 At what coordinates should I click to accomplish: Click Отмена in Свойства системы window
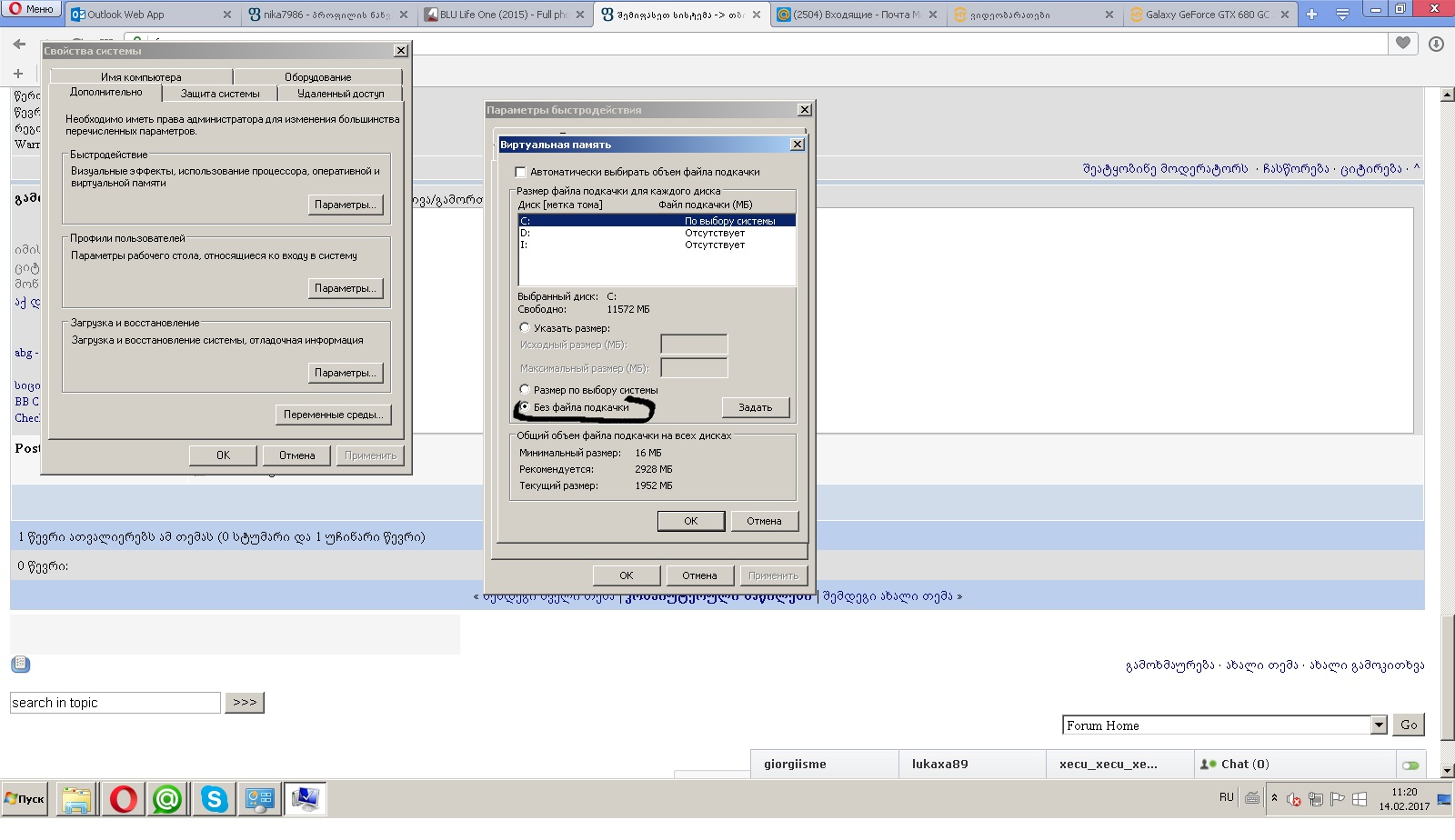tap(297, 455)
